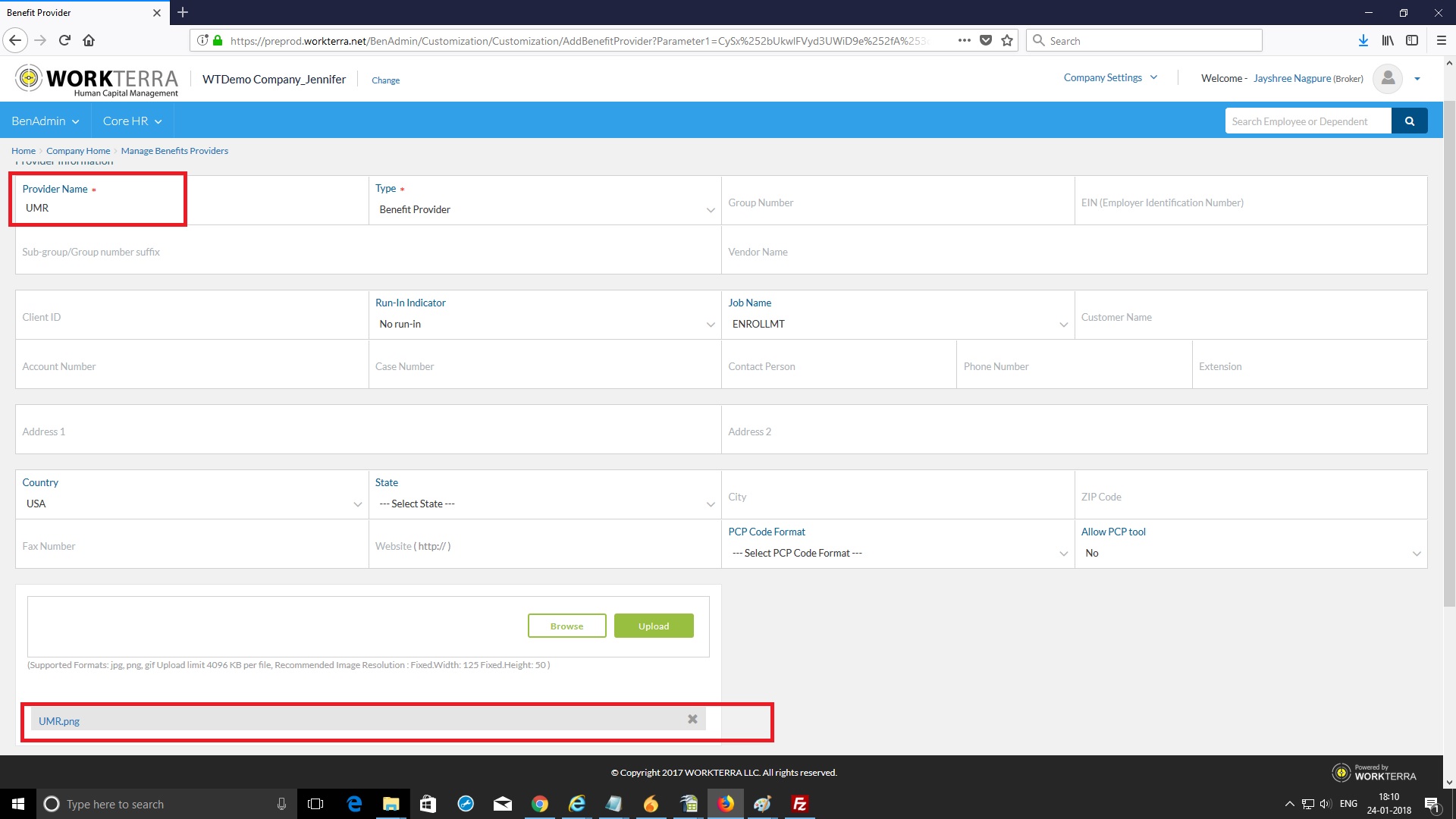Click the Change company link
Screen dimensions: 1456x819
pyautogui.click(x=385, y=80)
